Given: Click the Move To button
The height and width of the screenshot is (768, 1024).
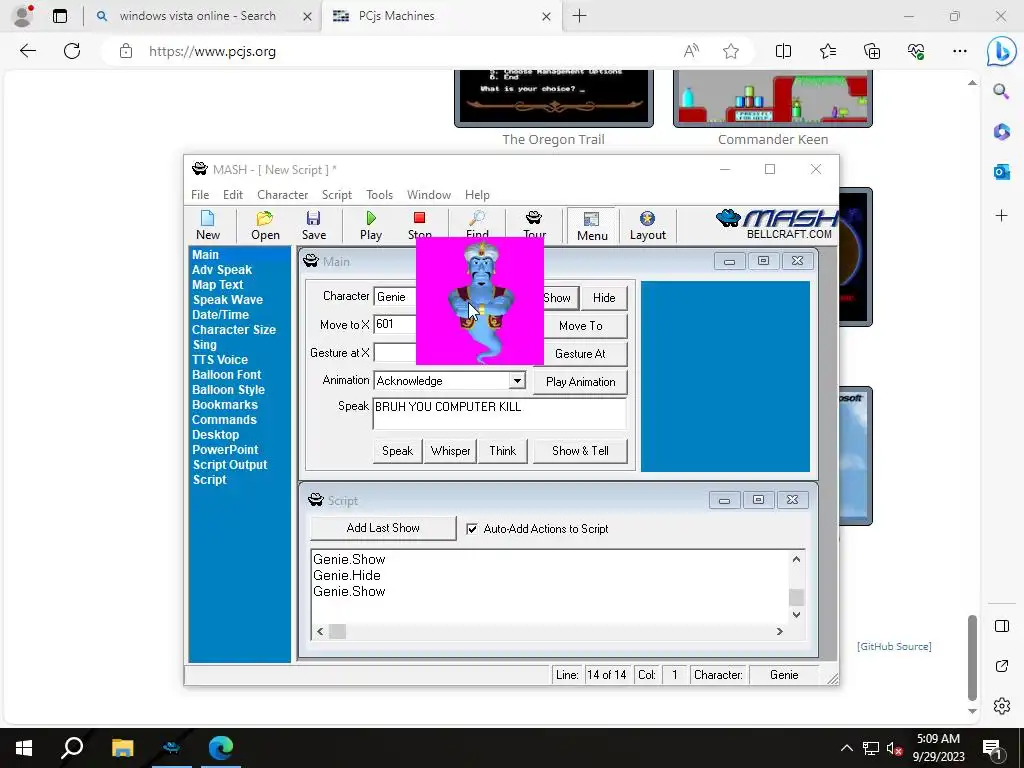Looking at the screenshot, I should point(580,326).
